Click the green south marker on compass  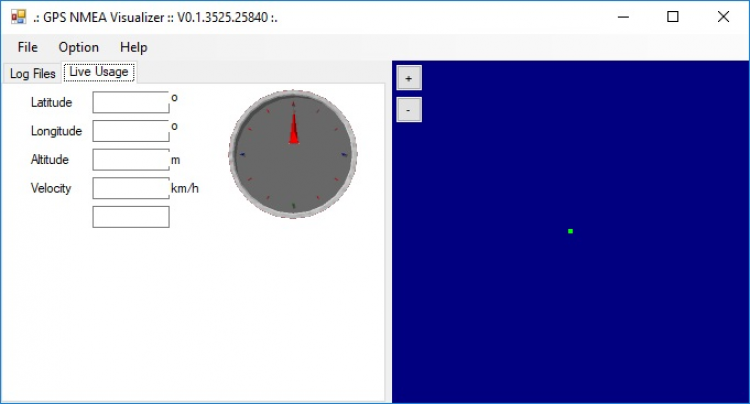[293, 206]
